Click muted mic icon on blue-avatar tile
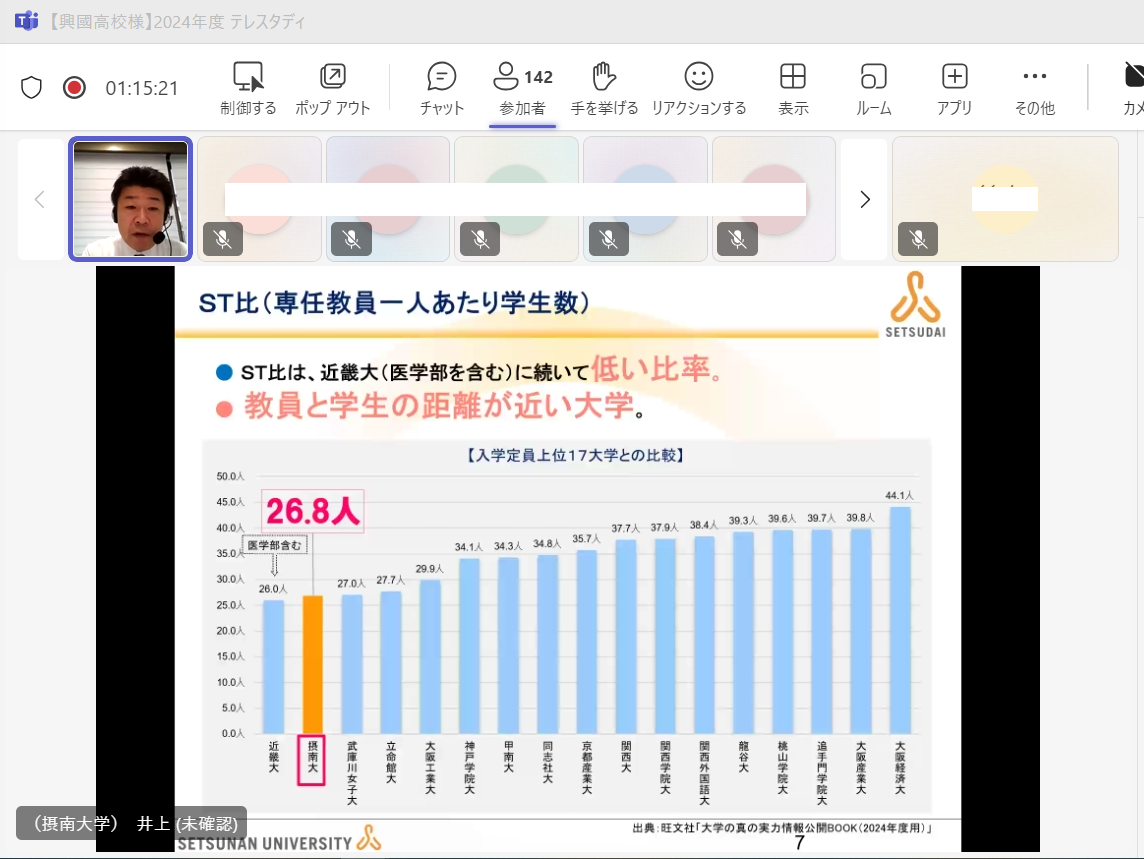 click(608, 239)
